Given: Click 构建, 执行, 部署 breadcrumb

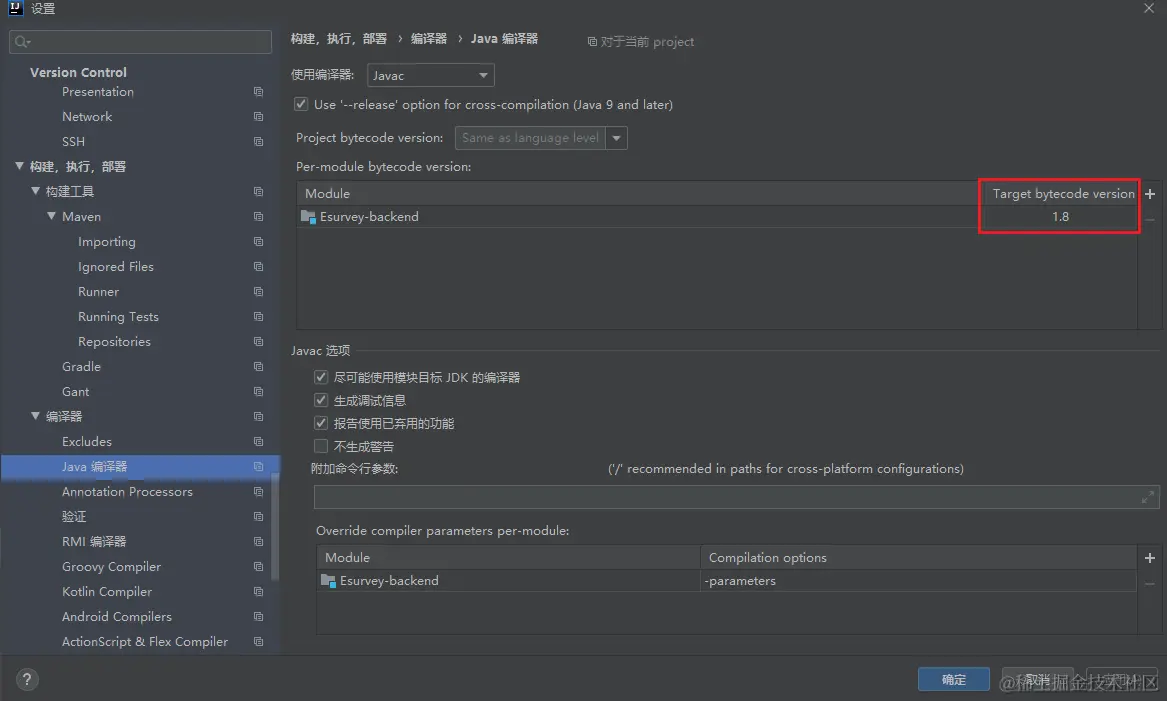Looking at the screenshot, I should pyautogui.click(x=339, y=39).
